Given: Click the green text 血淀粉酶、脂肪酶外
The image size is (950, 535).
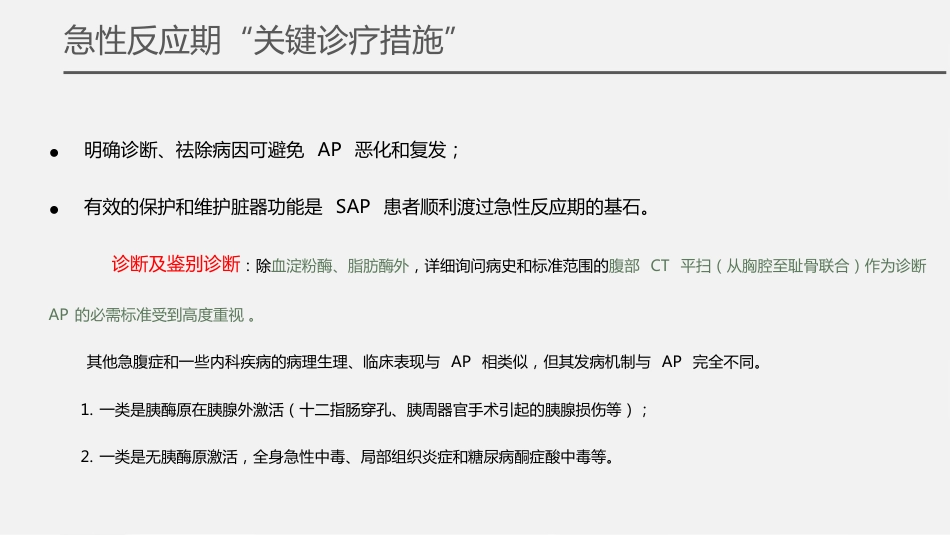Looking at the screenshot, I should tap(340, 266).
